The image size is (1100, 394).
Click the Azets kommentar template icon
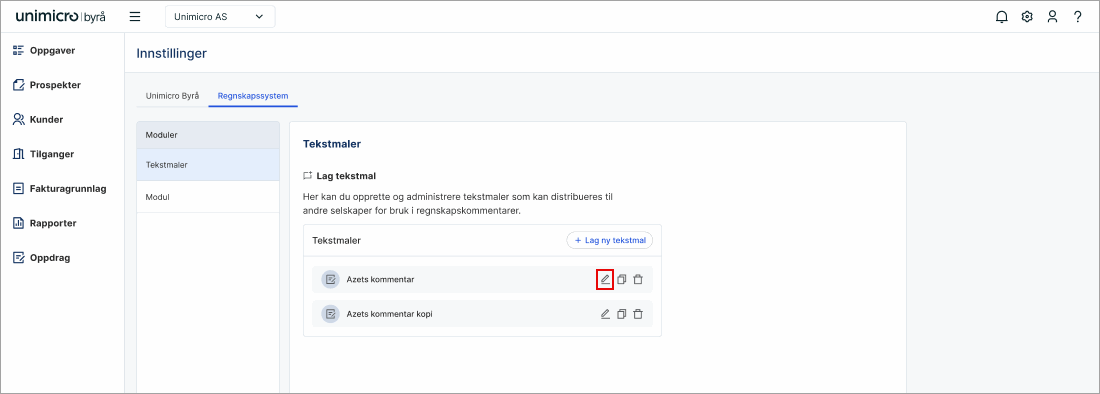click(x=330, y=279)
